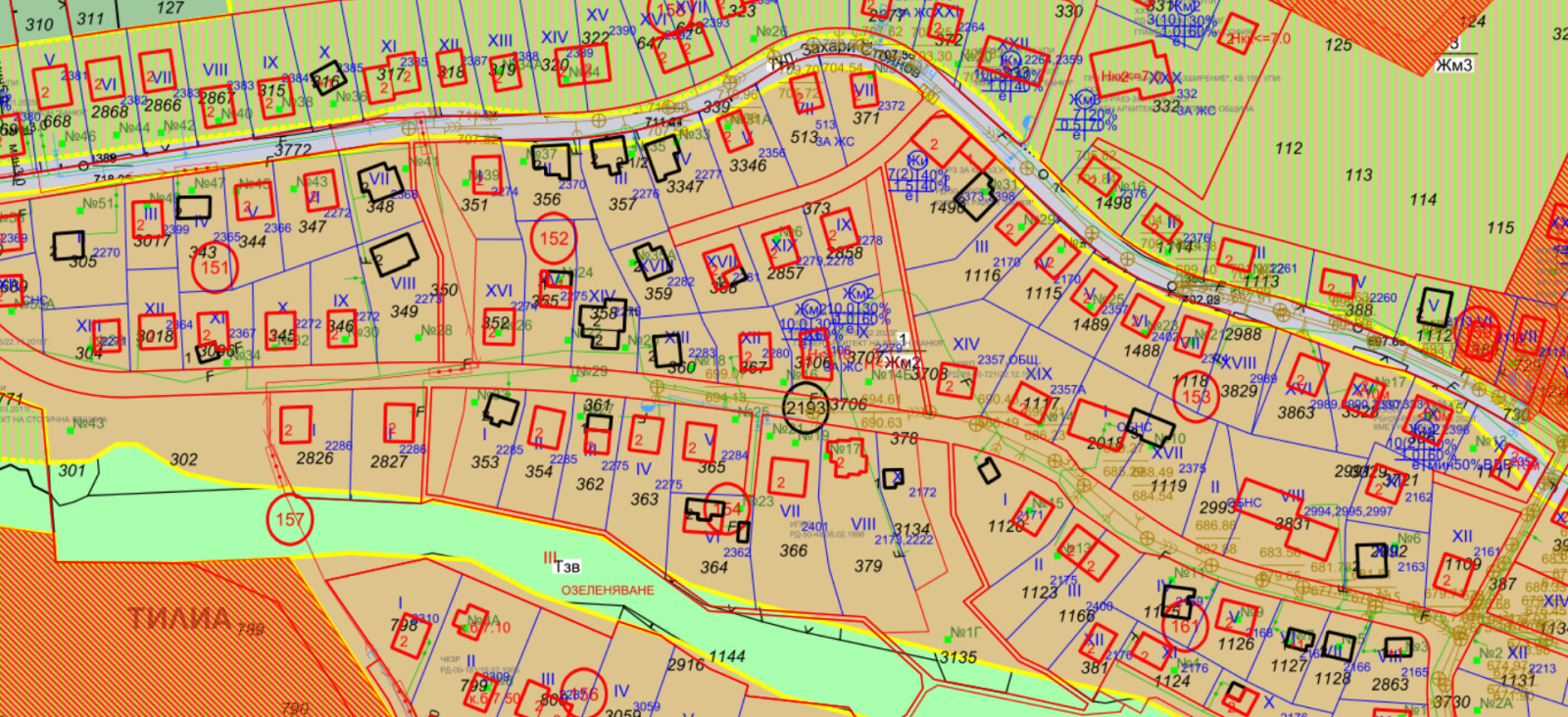Click the circled block number 161

(1184, 626)
